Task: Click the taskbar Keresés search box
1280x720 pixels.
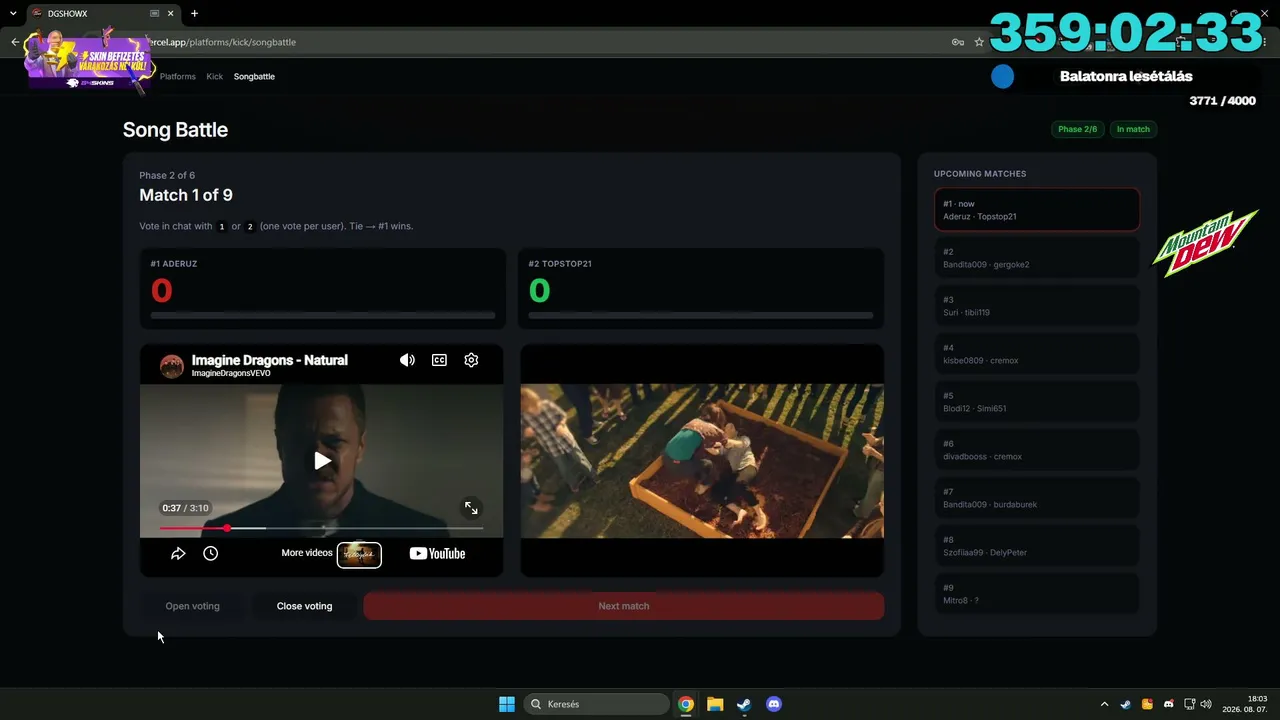Action: click(x=597, y=704)
